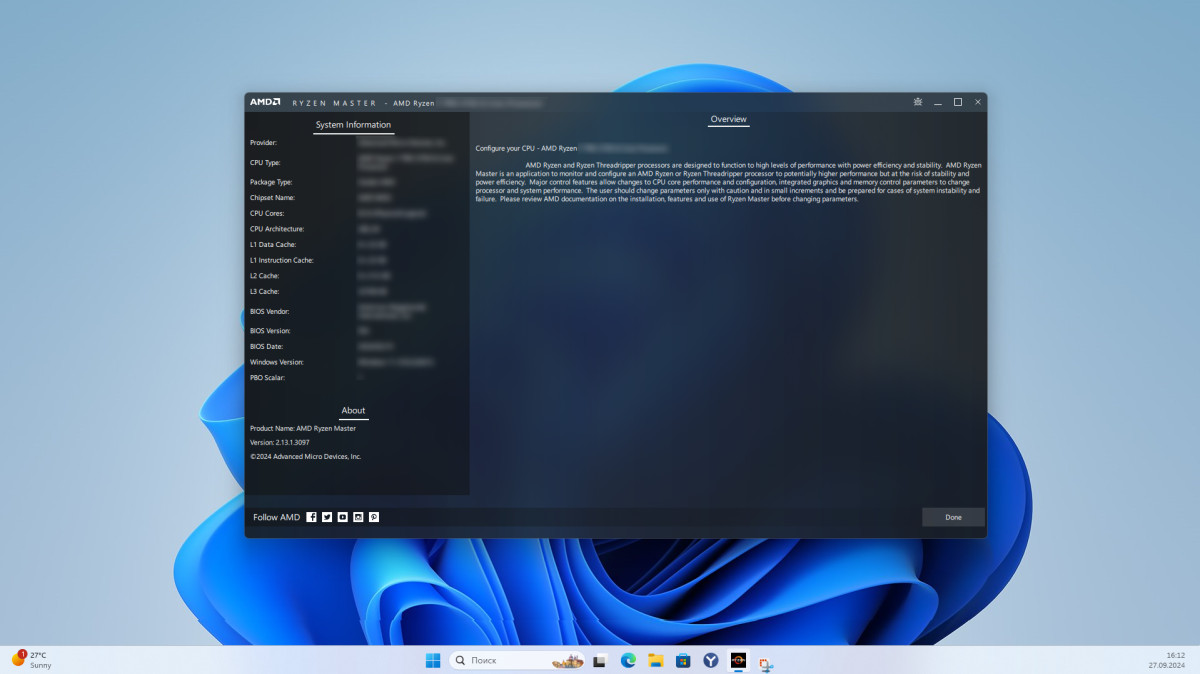This screenshot has width=1200, height=674.
Task: Launch Microsoft Edge from taskbar
Action: [628, 660]
